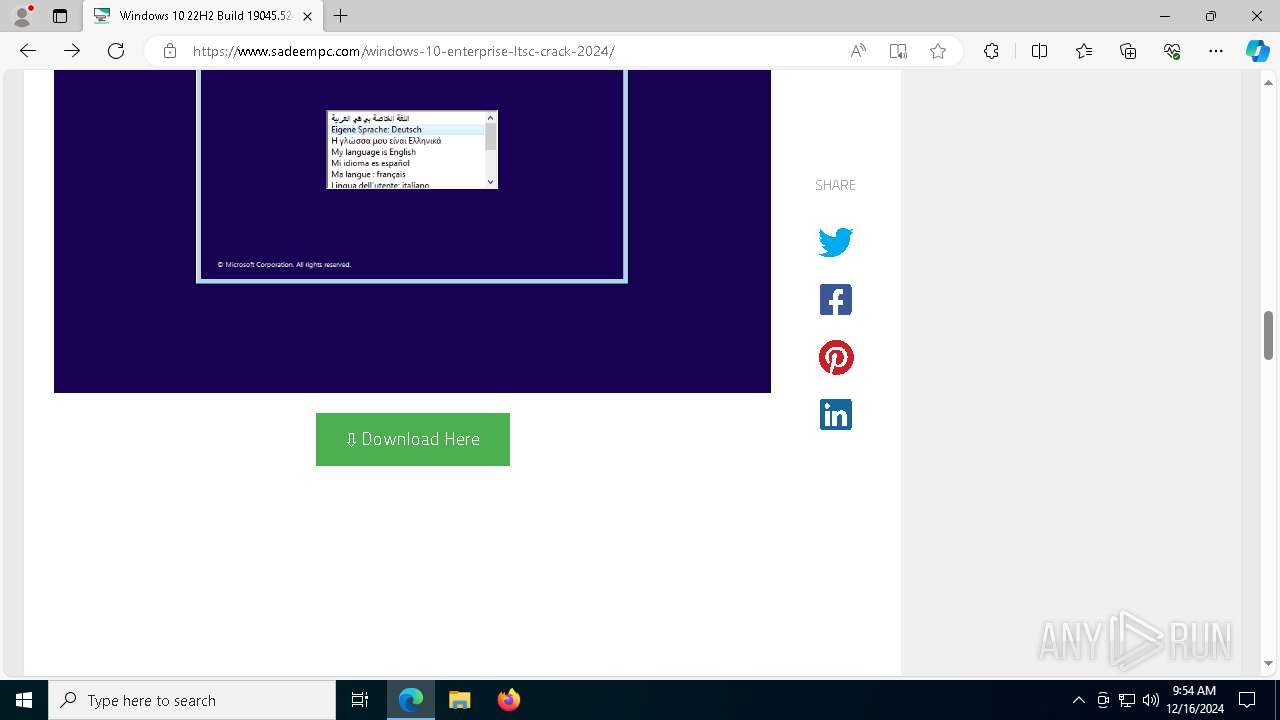Open a new tab
The image size is (1280, 720).
coord(341,16)
